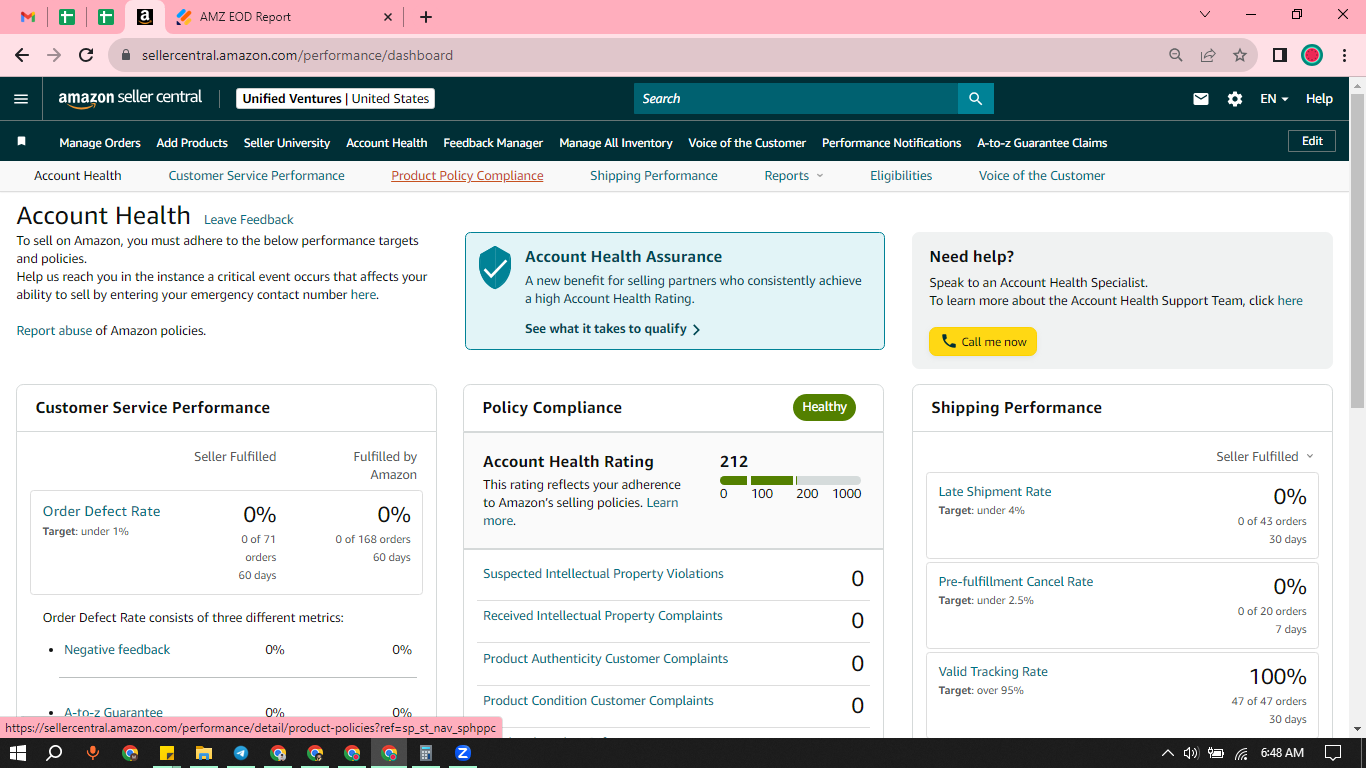1366x768 pixels.
Task: Click the yellow Call me now button
Action: (x=983, y=342)
